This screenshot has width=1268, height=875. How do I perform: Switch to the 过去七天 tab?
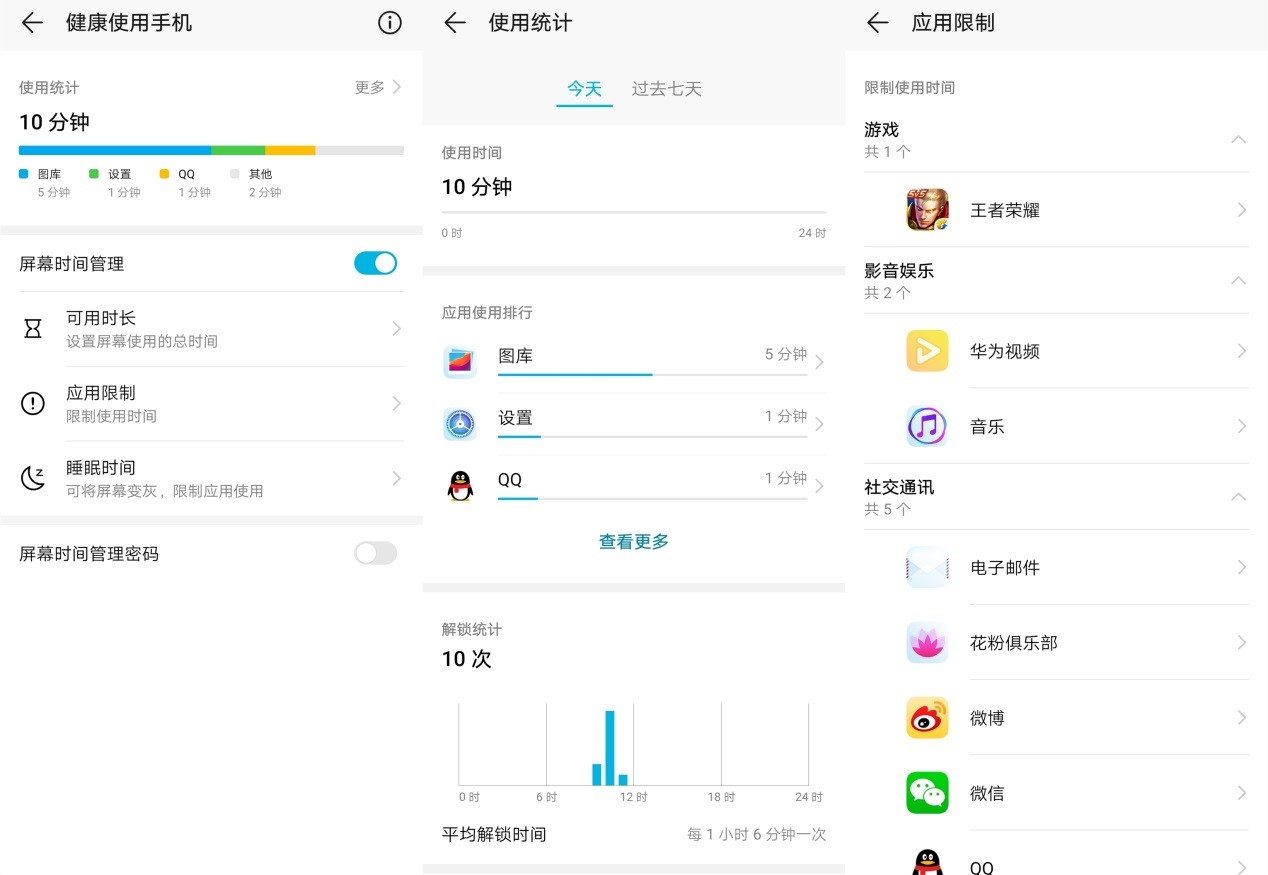pos(666,88)
